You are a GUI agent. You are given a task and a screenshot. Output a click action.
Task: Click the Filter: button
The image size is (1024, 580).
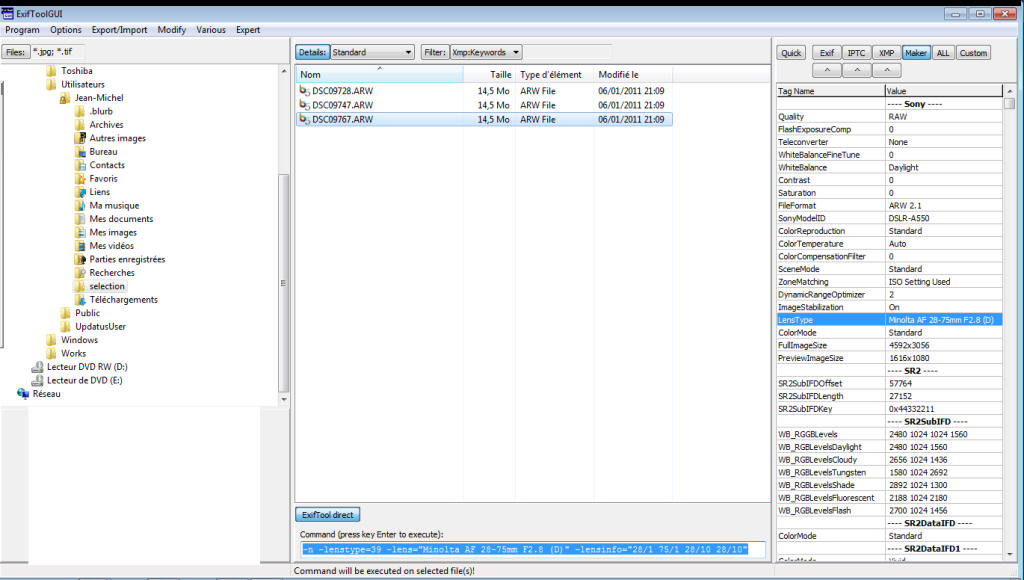coord(435,52)
